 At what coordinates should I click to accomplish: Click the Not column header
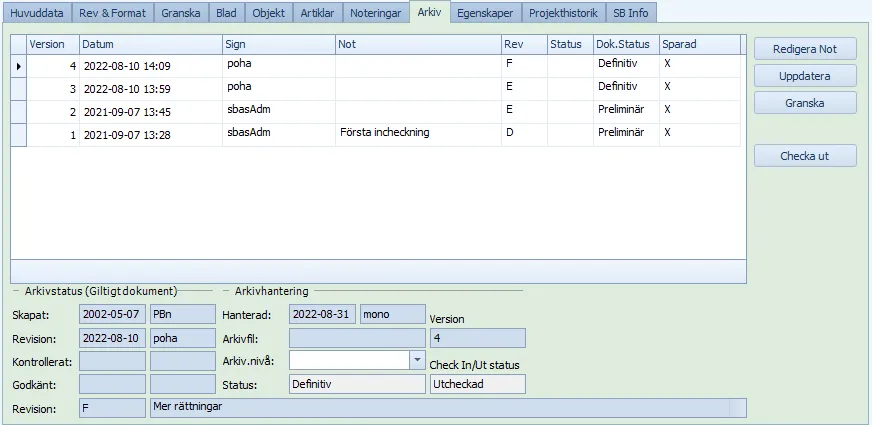coord(418,45)
